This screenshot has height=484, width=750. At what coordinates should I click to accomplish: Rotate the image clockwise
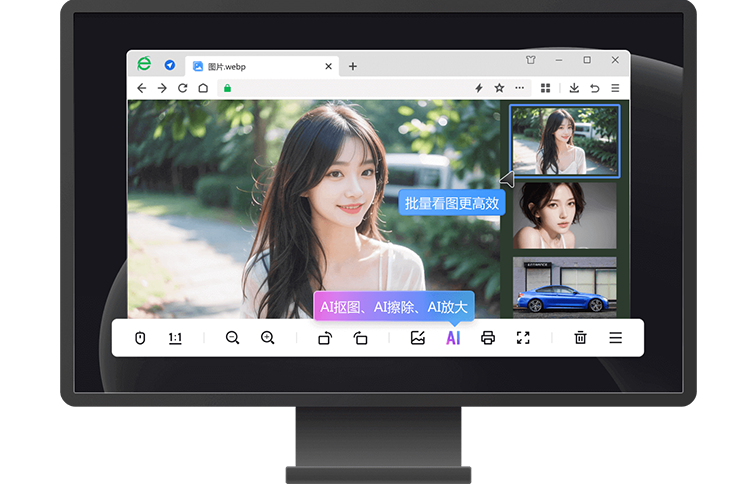325,338
